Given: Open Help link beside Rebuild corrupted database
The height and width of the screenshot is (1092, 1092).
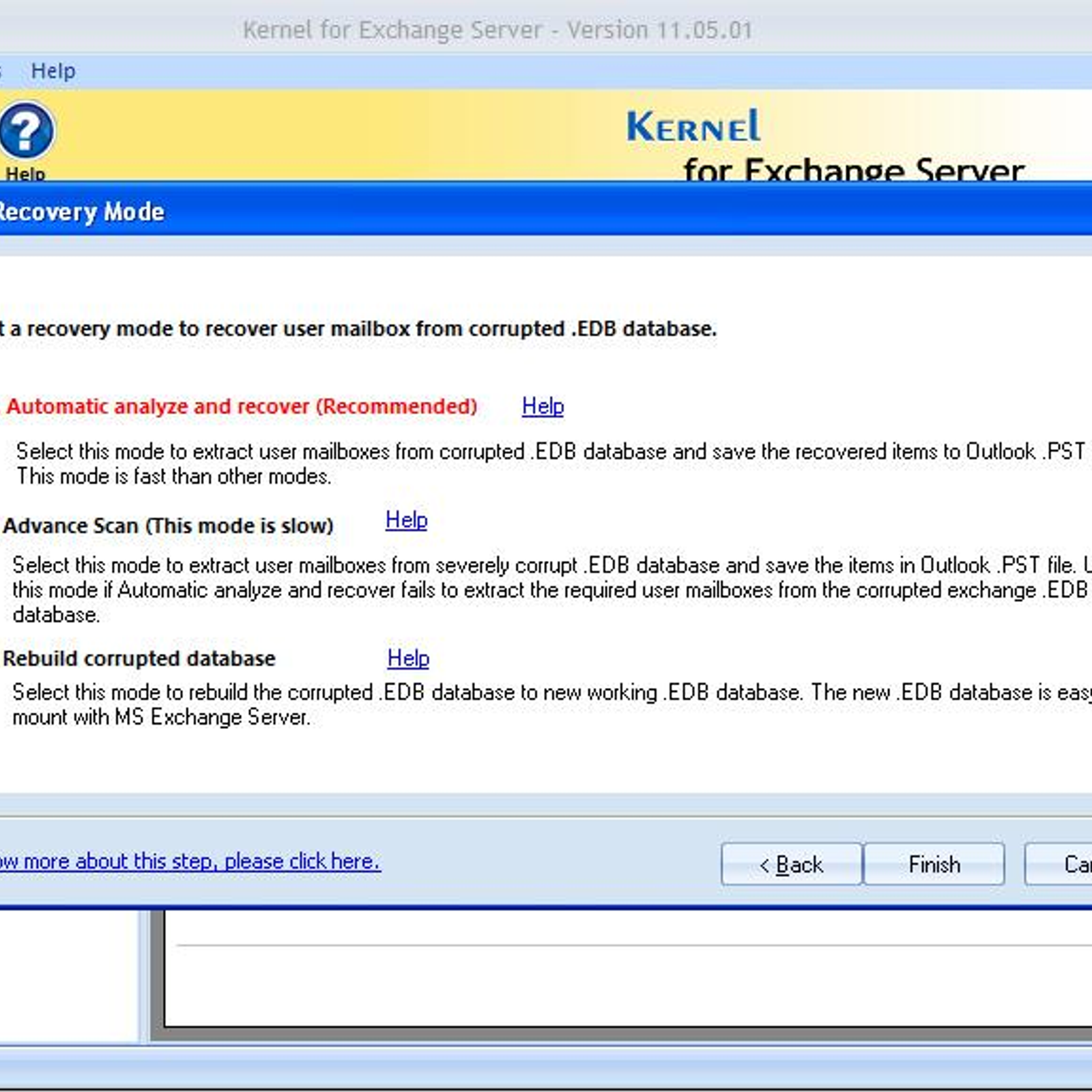Looking at the screenshot, I should coord(408,658).
